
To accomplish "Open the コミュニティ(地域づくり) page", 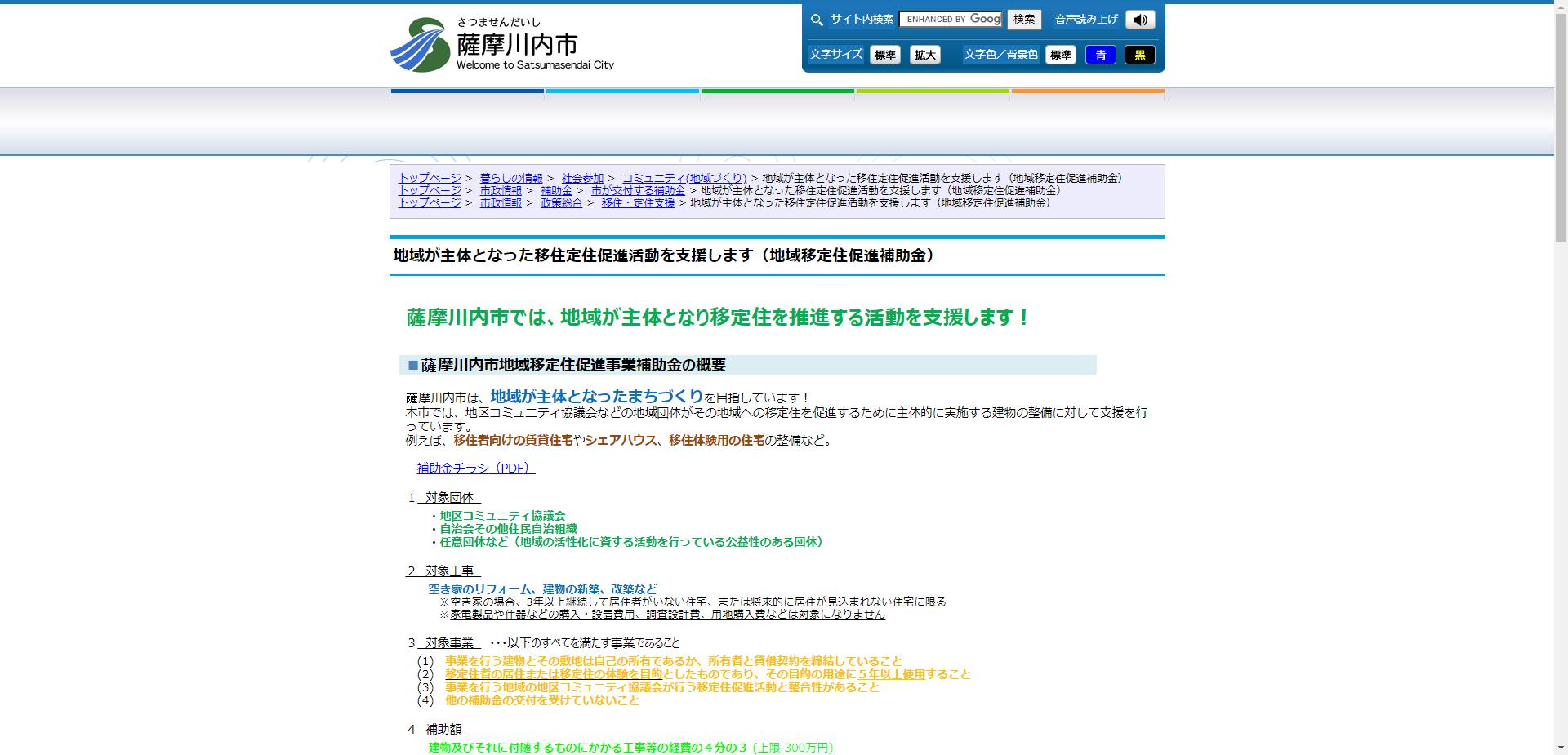I will tap(684, 178).
